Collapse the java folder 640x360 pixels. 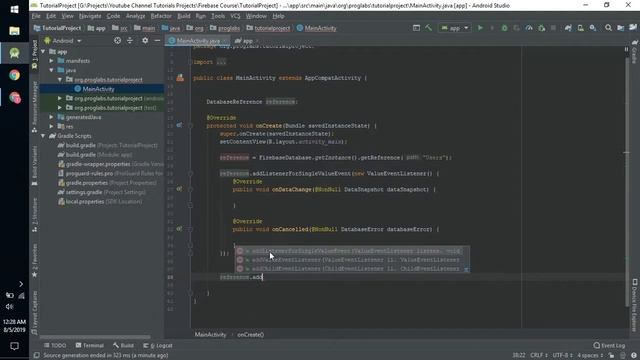pos(52,70)
